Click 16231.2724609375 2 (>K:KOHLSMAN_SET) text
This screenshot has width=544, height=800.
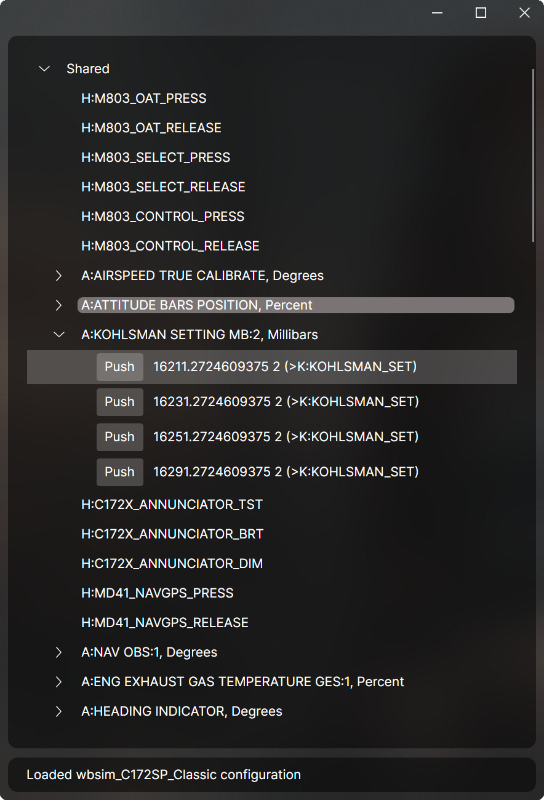pyautogui.click(x=286, y=402)
